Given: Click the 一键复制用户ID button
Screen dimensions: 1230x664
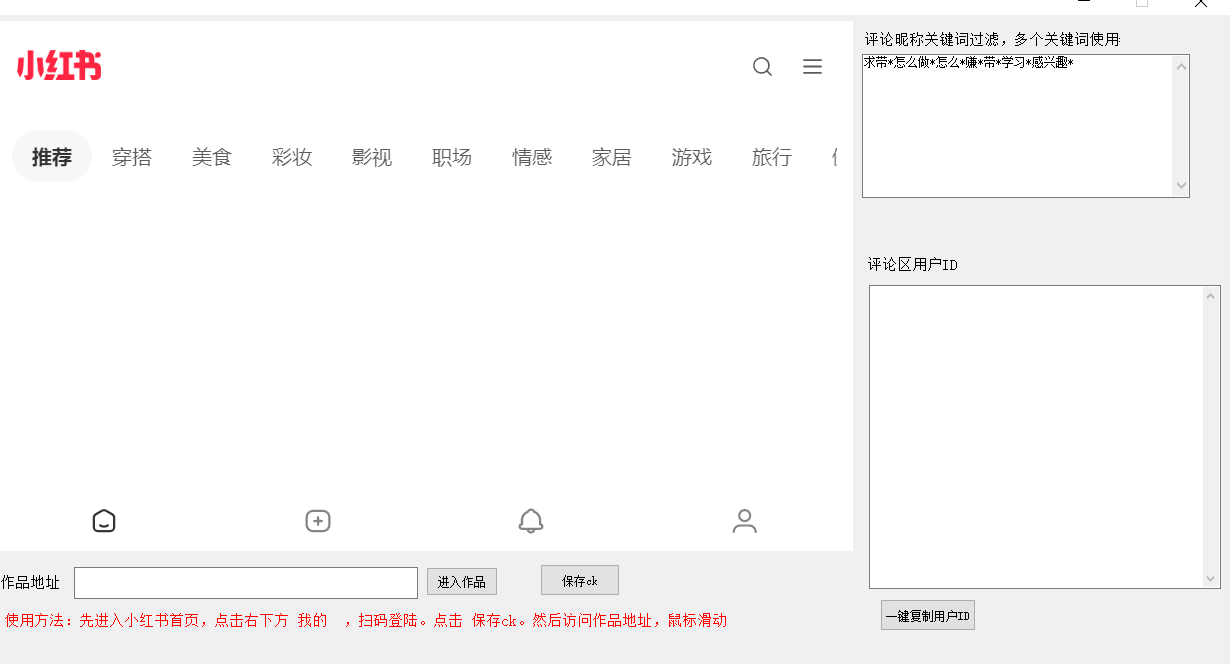Looking at the screenshot, I should coord(927,616).
